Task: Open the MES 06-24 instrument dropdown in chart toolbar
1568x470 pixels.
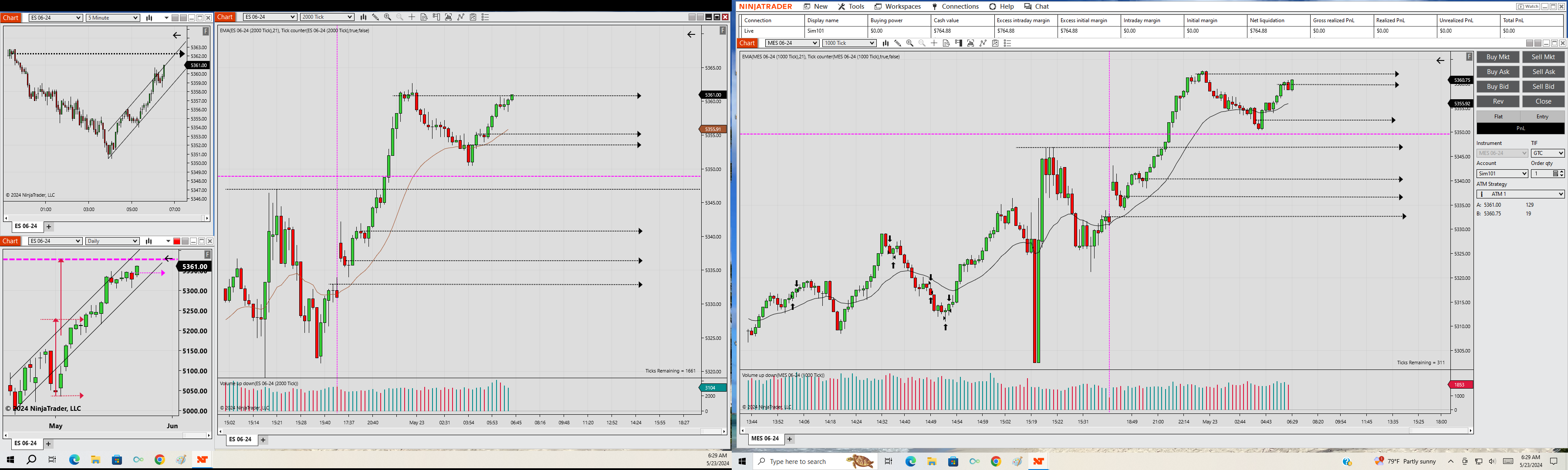Action: point(792,43)
